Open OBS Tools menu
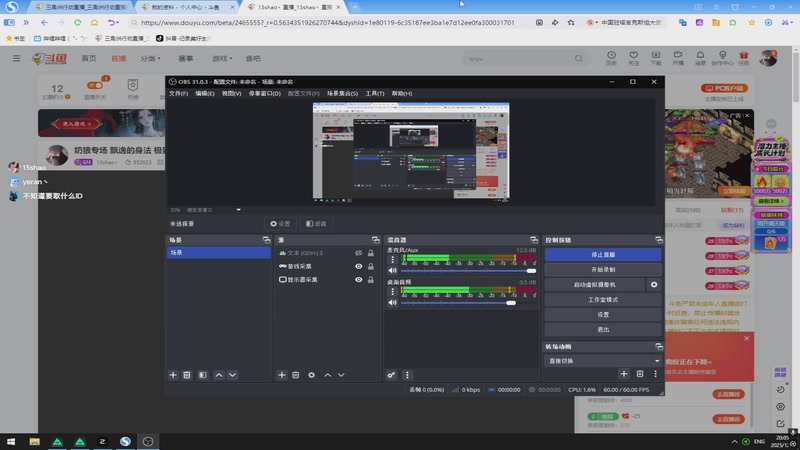The image size is (800, 450). 374,93
